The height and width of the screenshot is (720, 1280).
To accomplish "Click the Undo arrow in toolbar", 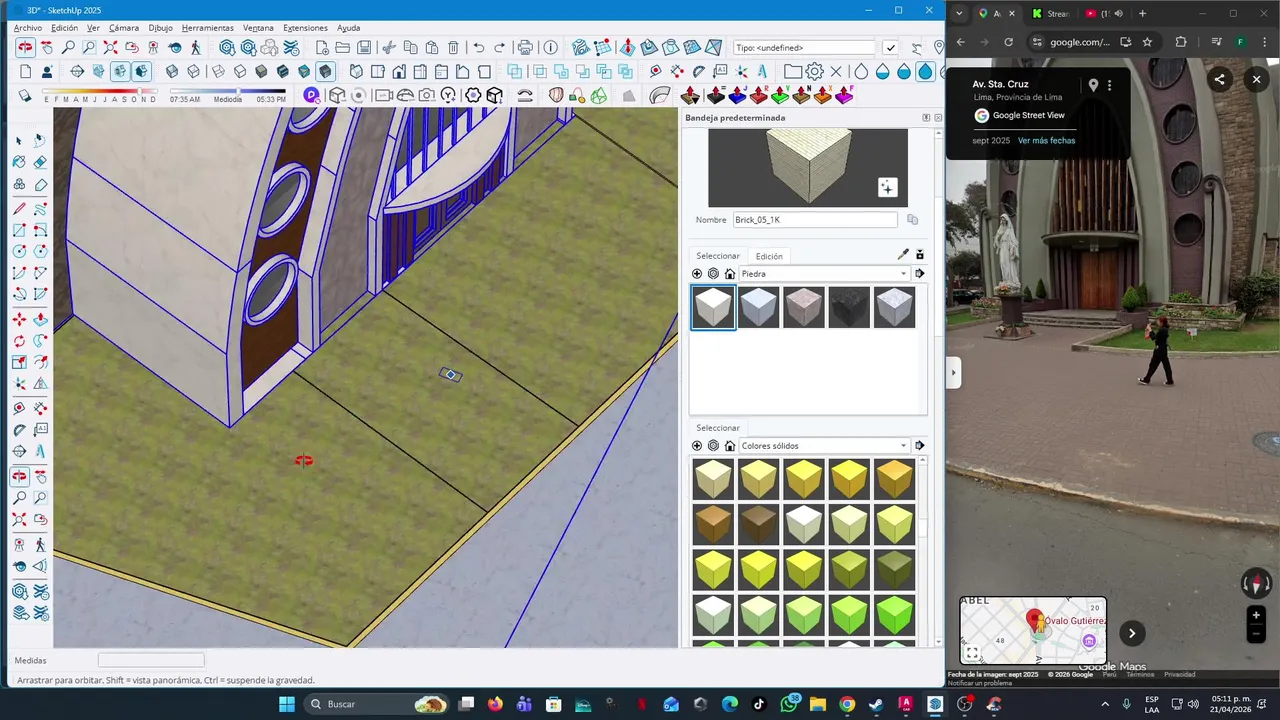I will pyautogui.click(x=479, y=47).
